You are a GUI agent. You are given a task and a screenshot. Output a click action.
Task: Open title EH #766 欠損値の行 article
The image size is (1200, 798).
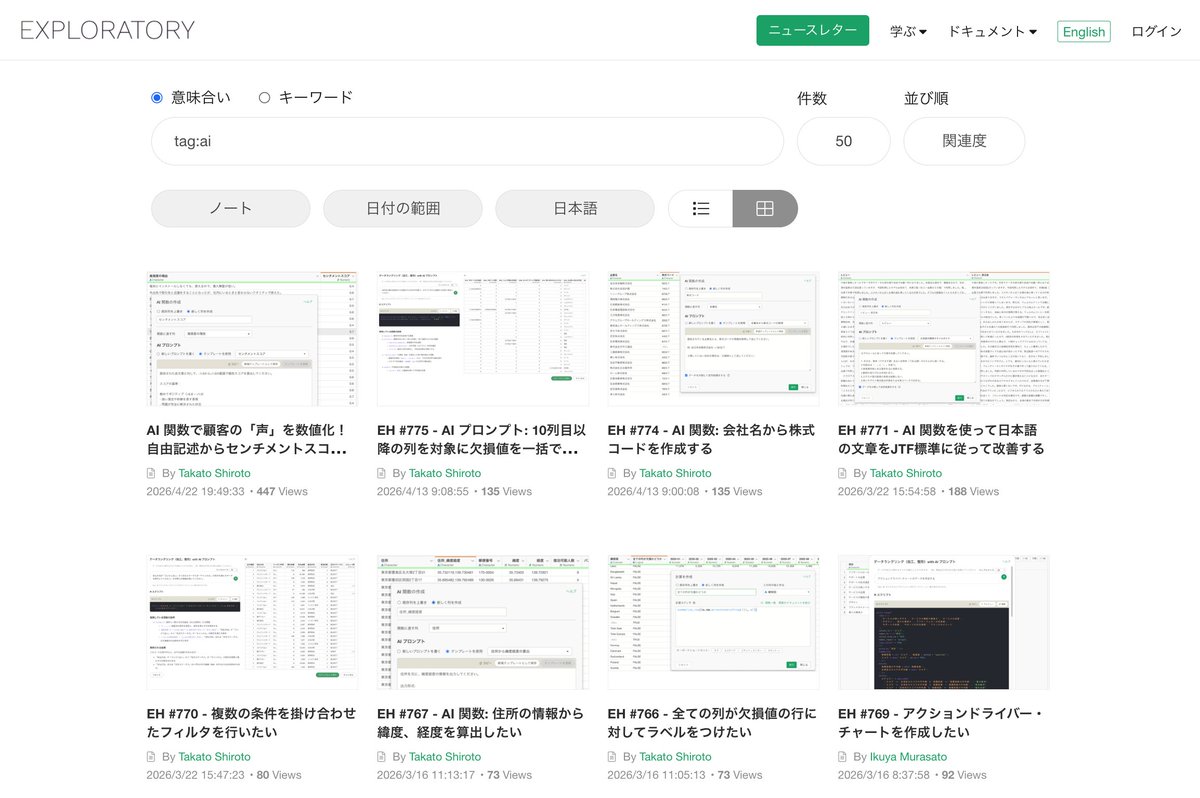click(712, 722)
